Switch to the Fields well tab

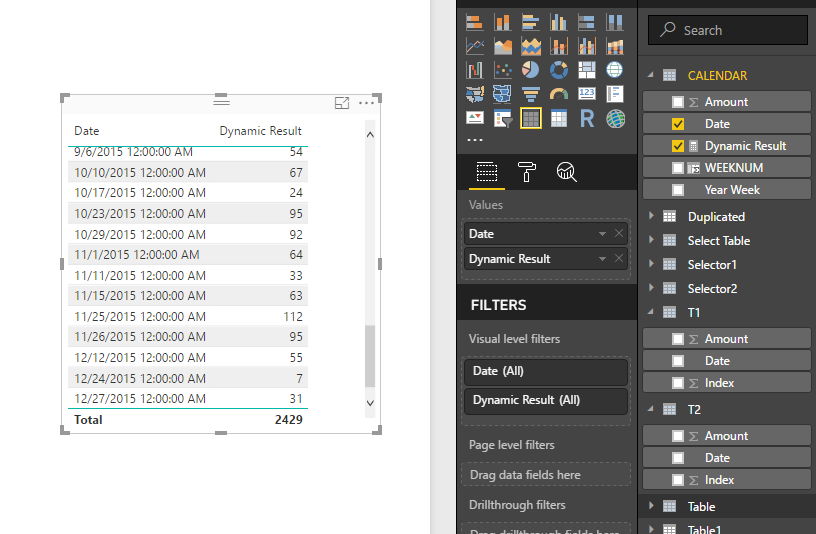pos(487,172)
